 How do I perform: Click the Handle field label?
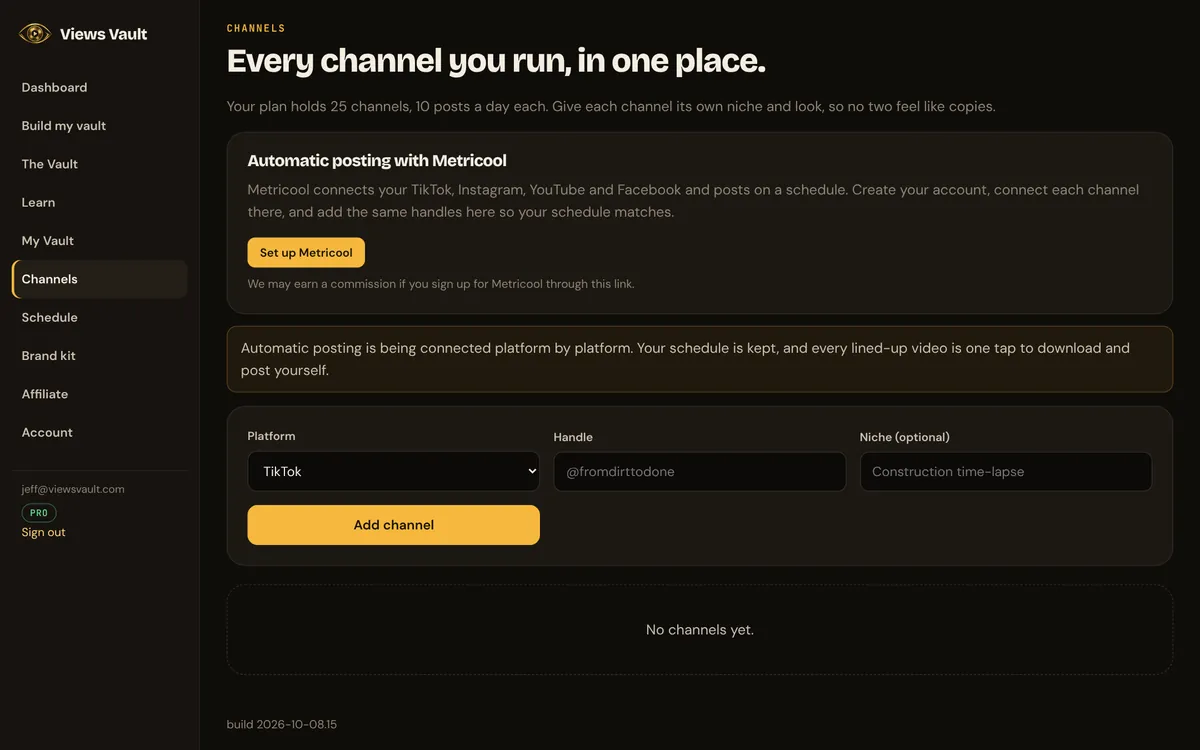(573, 437)
